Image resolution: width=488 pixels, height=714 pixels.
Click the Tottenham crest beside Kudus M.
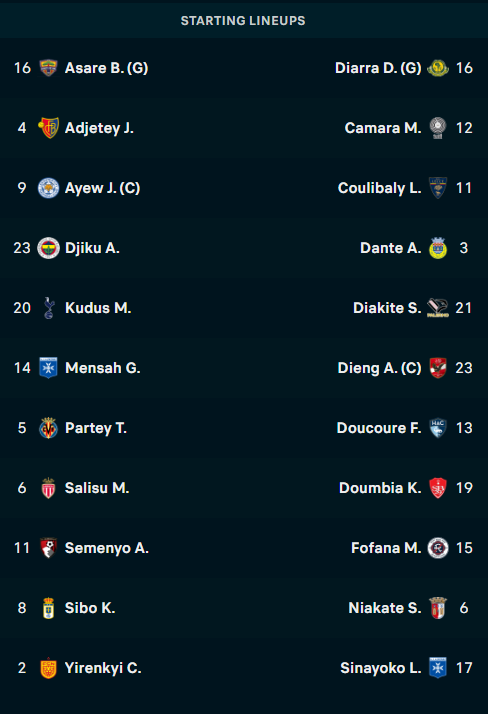48,308
